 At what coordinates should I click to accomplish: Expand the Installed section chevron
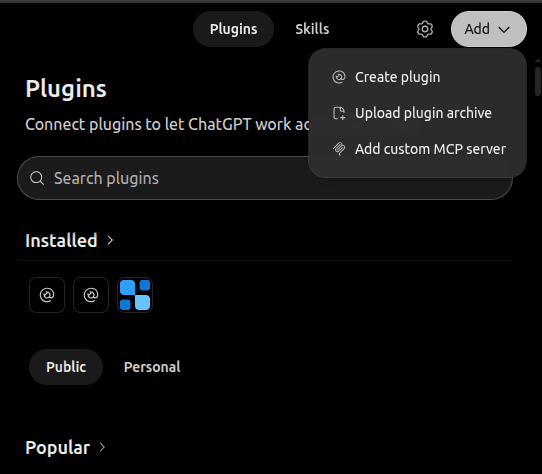click(x=110, y=240)
